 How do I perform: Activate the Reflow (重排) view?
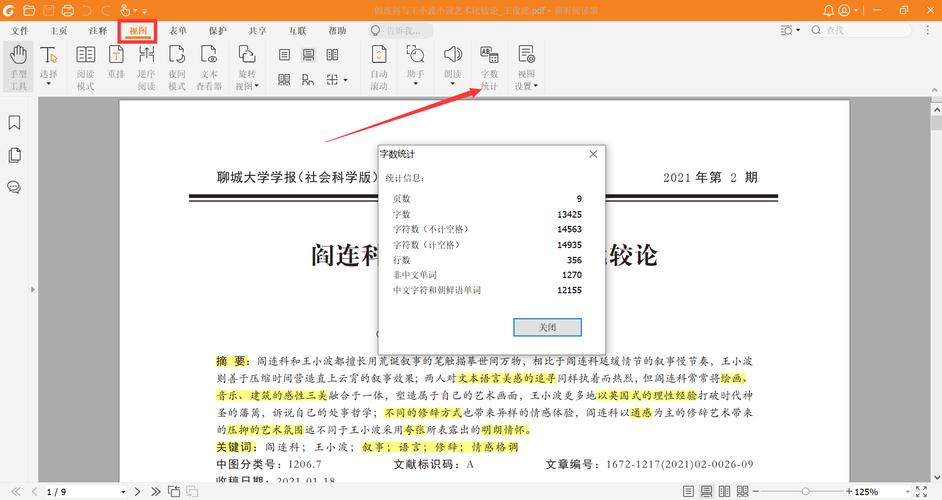(x=116, y=61)
